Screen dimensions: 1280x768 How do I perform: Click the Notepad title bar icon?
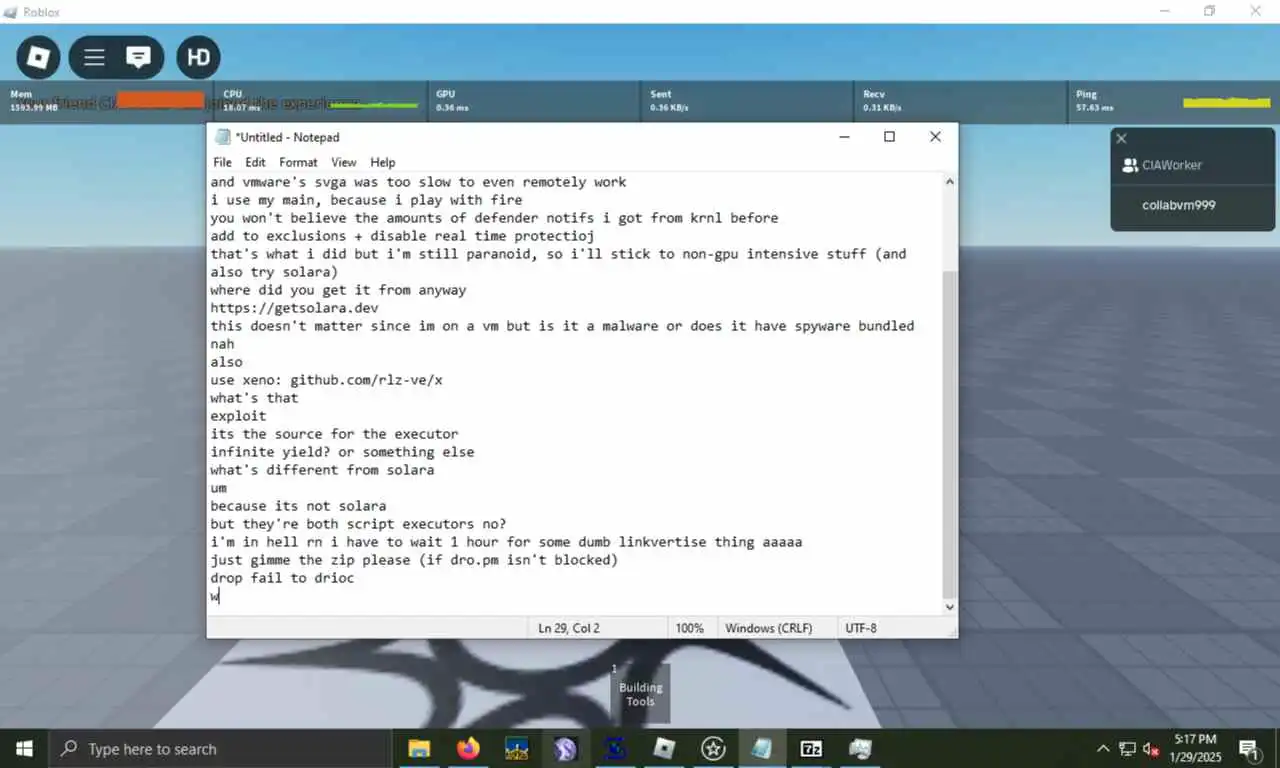pos(222,137)
